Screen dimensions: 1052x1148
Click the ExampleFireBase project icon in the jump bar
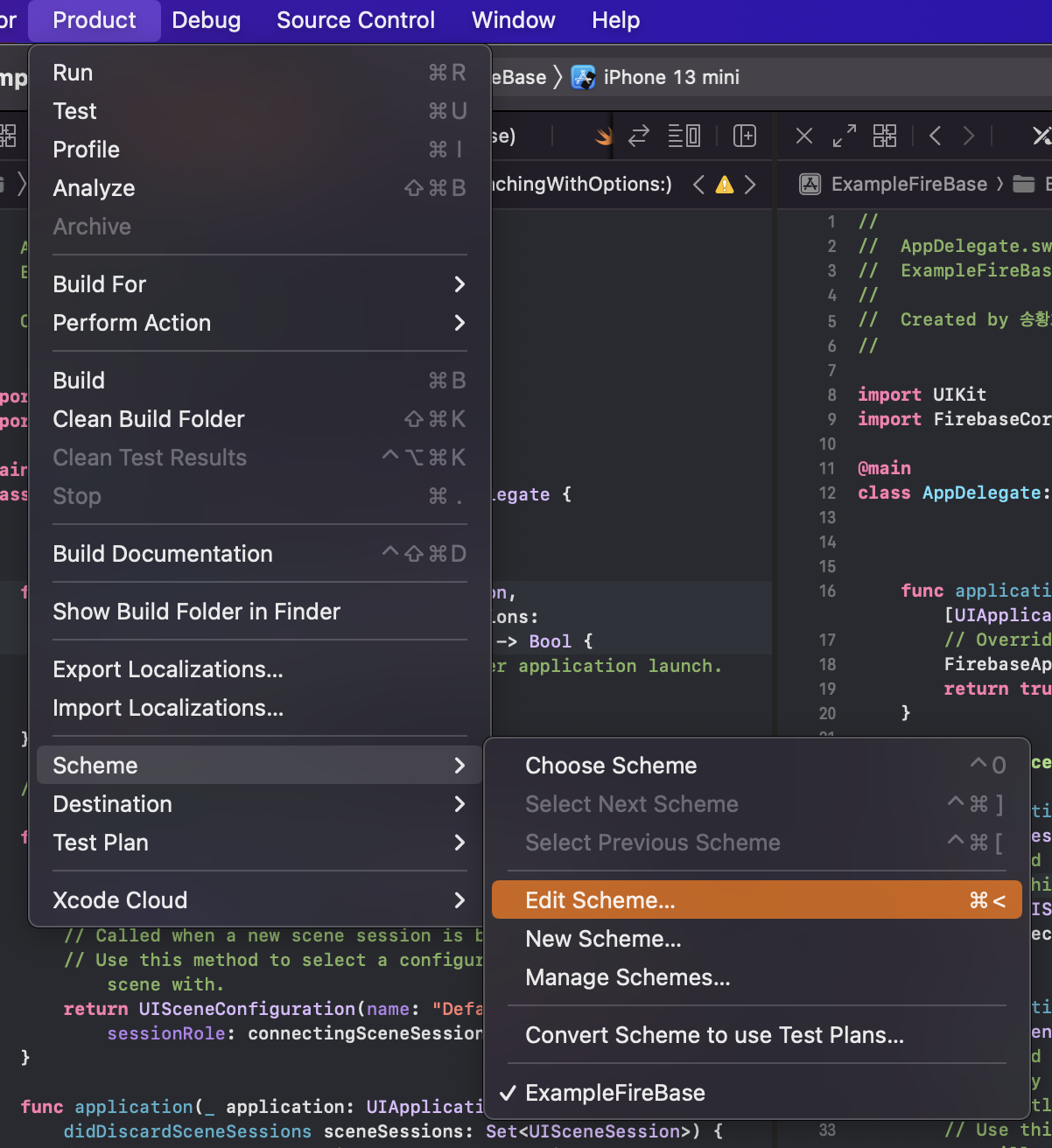click(x=810, y=184)
